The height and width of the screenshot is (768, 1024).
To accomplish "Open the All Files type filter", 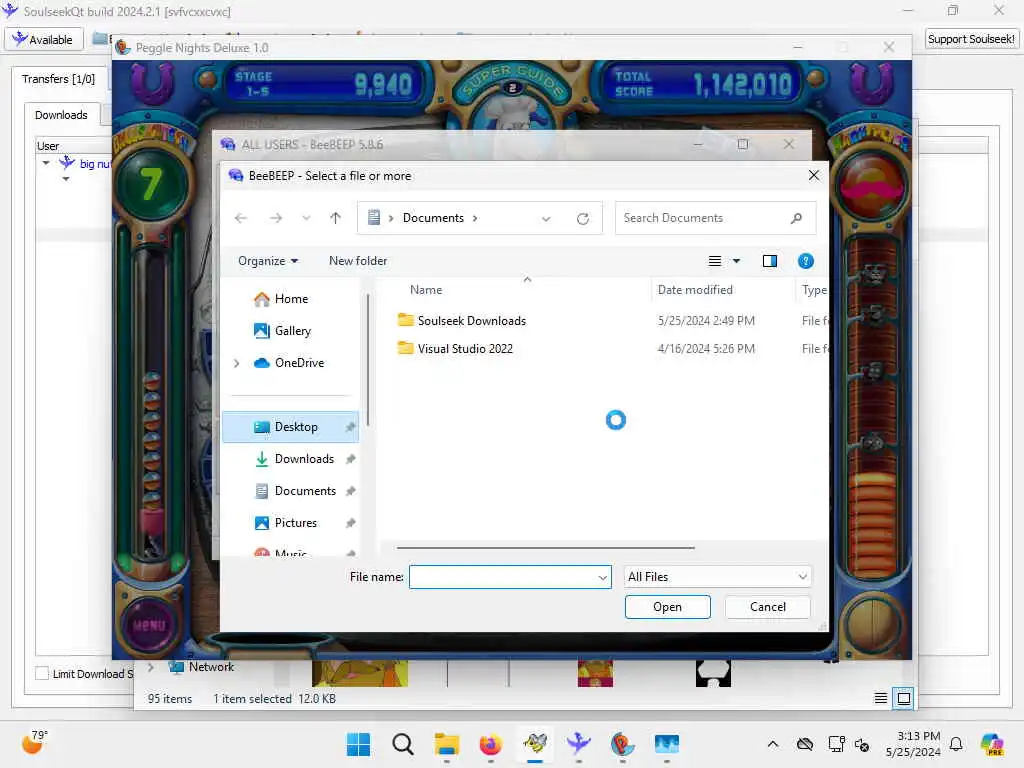I will [718, 577].
